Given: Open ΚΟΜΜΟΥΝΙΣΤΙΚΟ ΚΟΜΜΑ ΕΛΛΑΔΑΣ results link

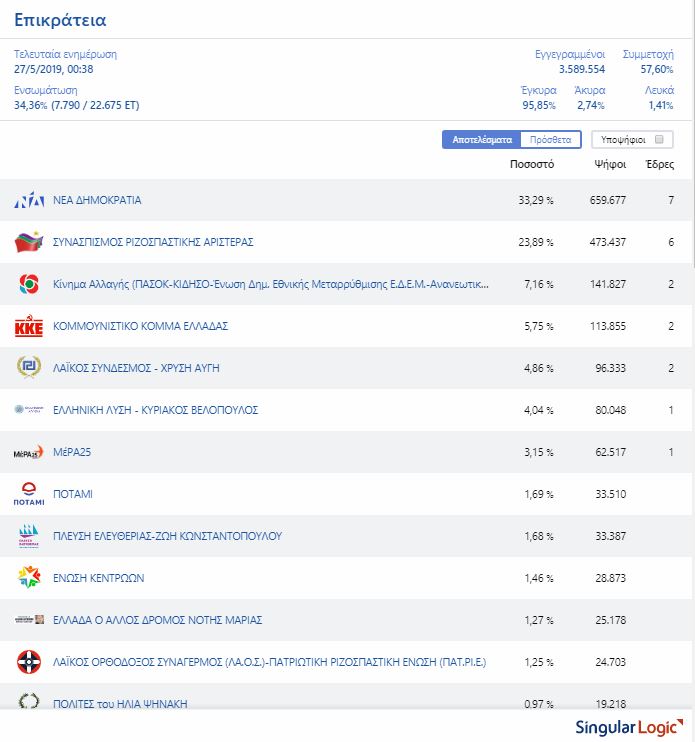Looking at the screenshot, I should [141, 326].
